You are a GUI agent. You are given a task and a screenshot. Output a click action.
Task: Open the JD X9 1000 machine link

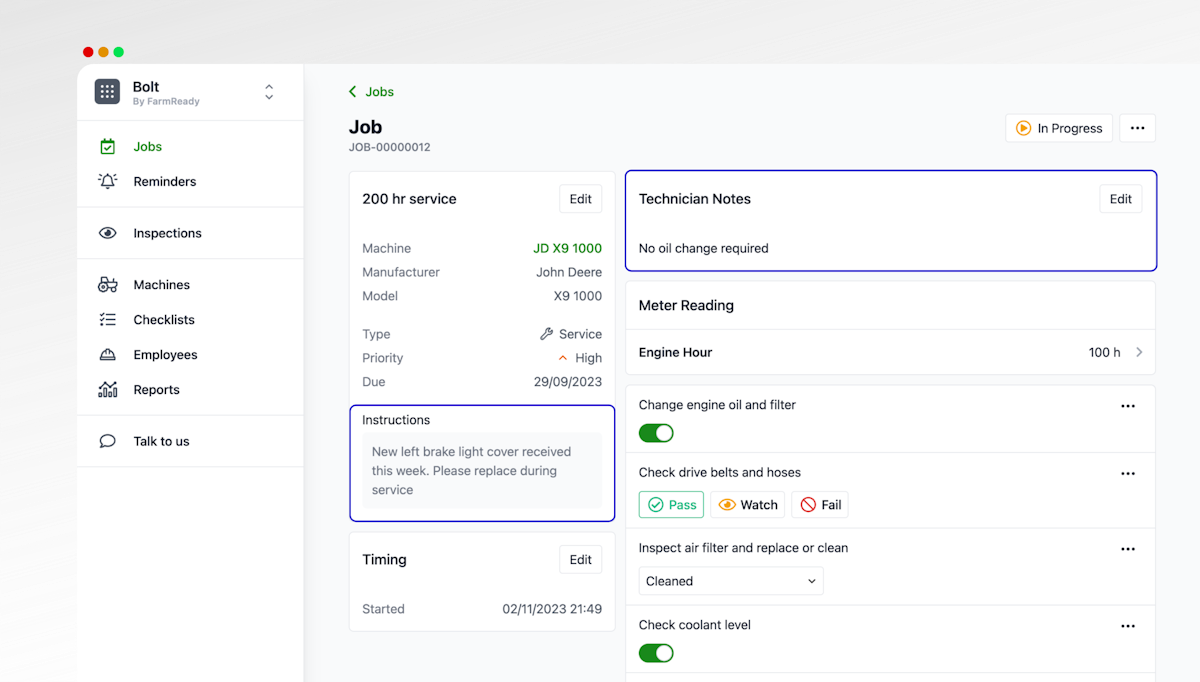click(567, 248)
